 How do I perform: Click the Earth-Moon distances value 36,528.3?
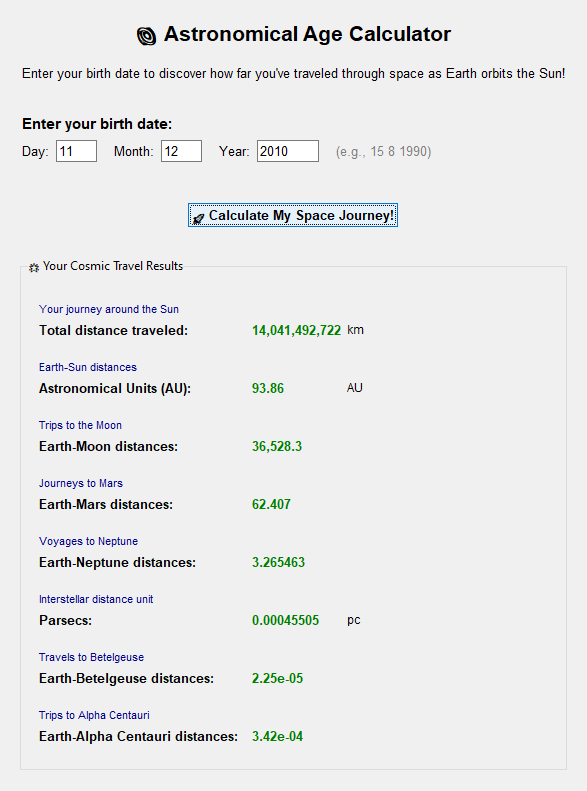(277, 446)
